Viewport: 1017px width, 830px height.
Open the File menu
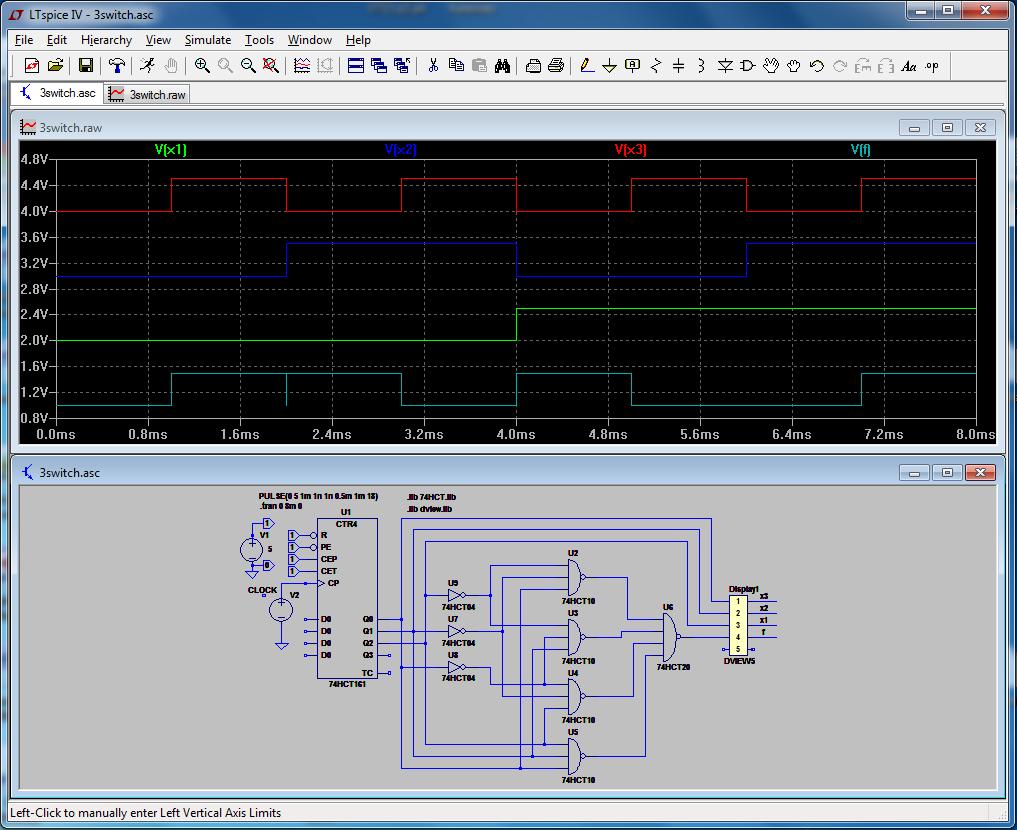point(24,40)
